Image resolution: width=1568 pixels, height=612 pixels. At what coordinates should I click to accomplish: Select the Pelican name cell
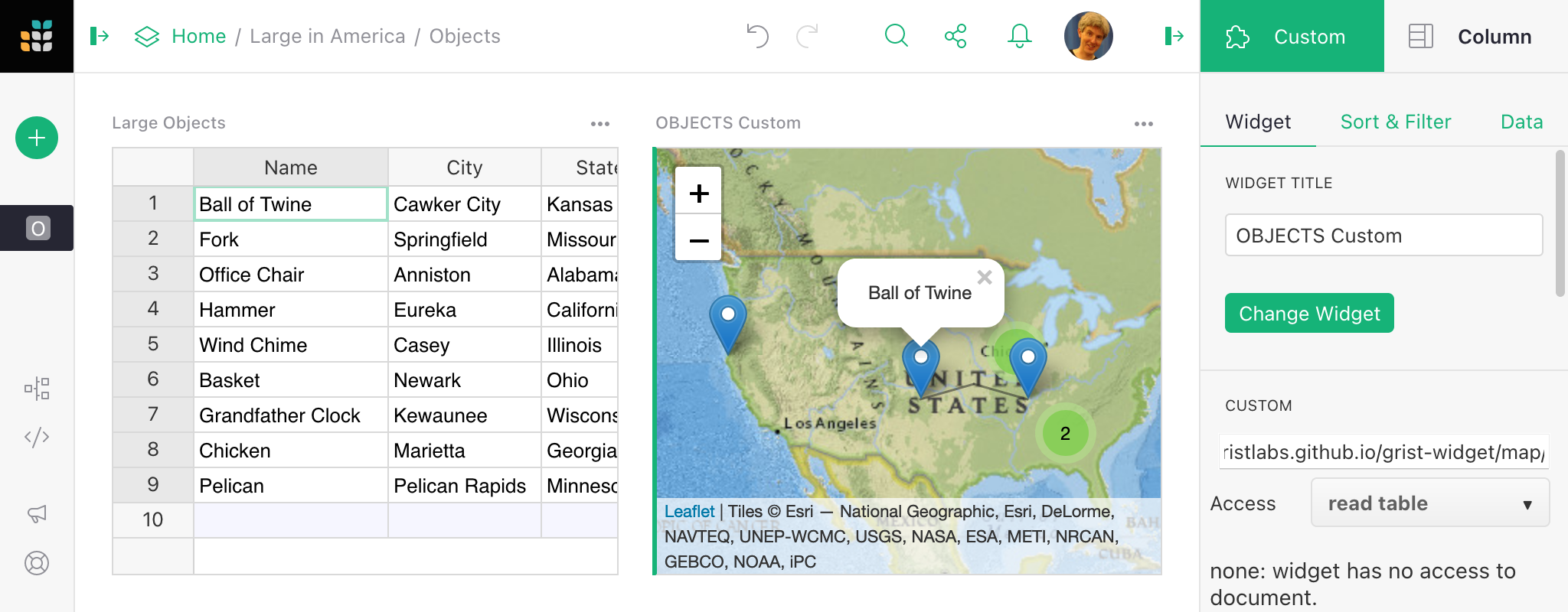pyautogui.click(x=290, y=485)
